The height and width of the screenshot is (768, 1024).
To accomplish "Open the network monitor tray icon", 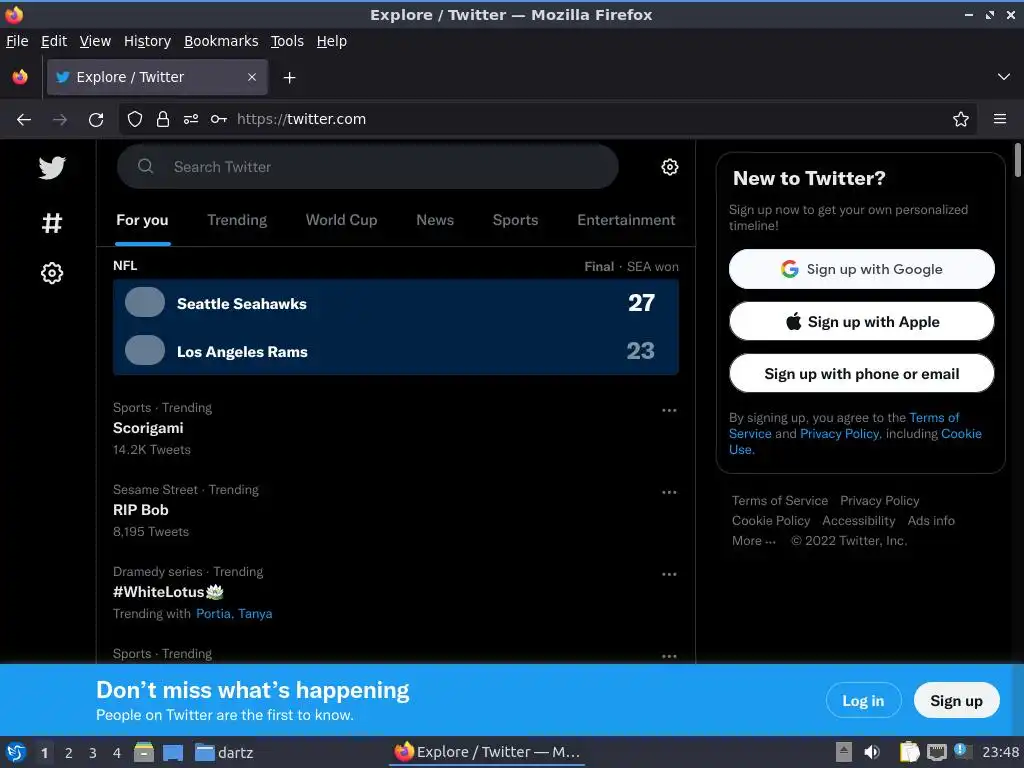I will [936, 752].
